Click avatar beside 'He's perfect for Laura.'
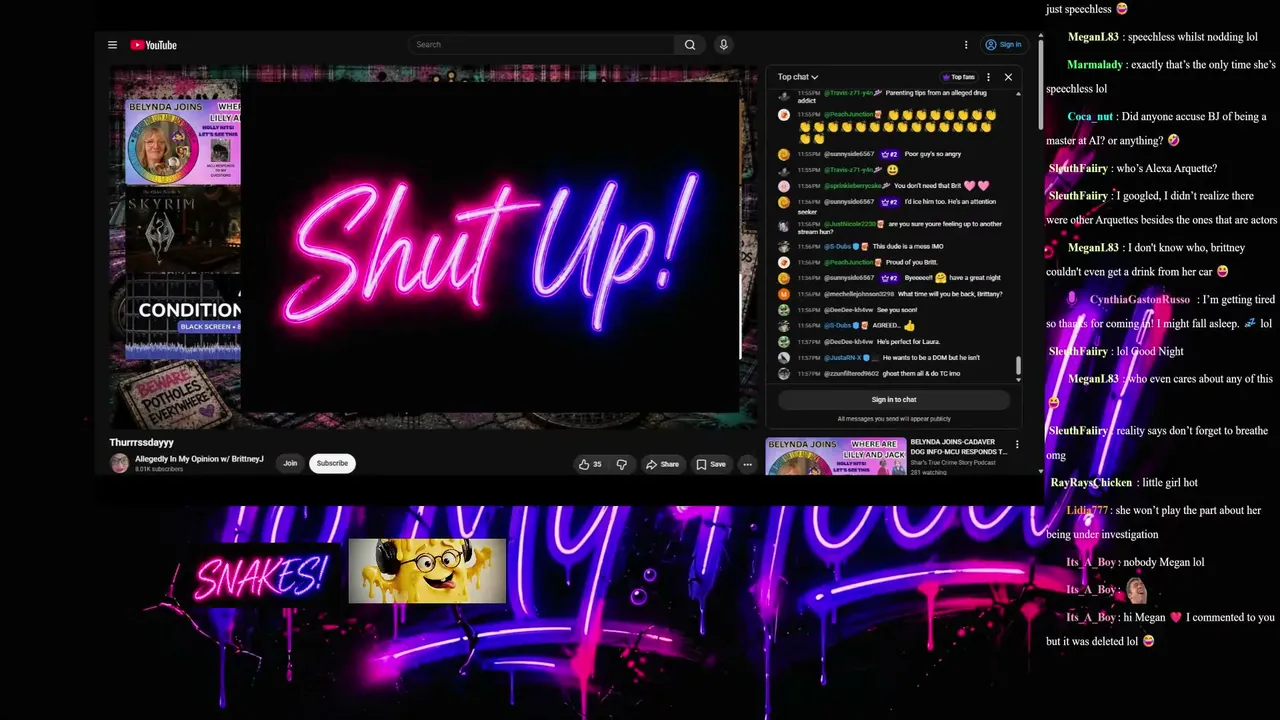The width and height of the screenshot is (1280, 720). click(784, 342)
